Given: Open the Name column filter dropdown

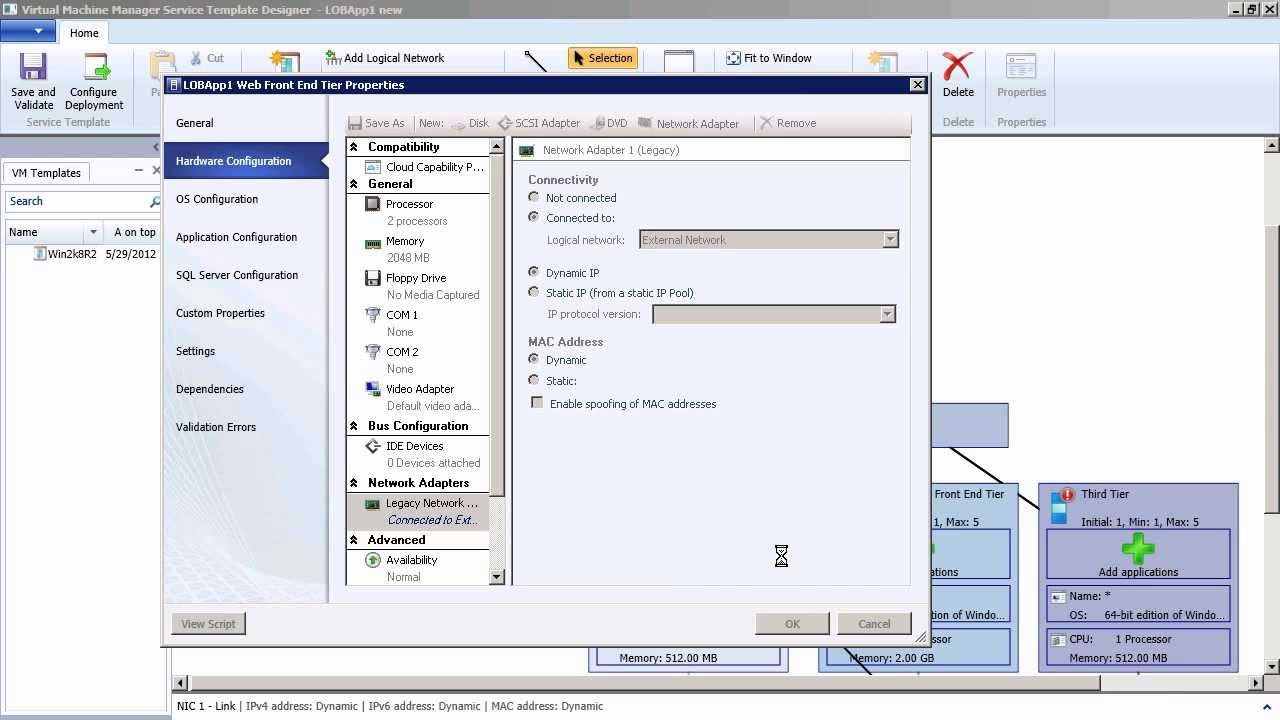Looking at the screenshot, I should [93, 232].
